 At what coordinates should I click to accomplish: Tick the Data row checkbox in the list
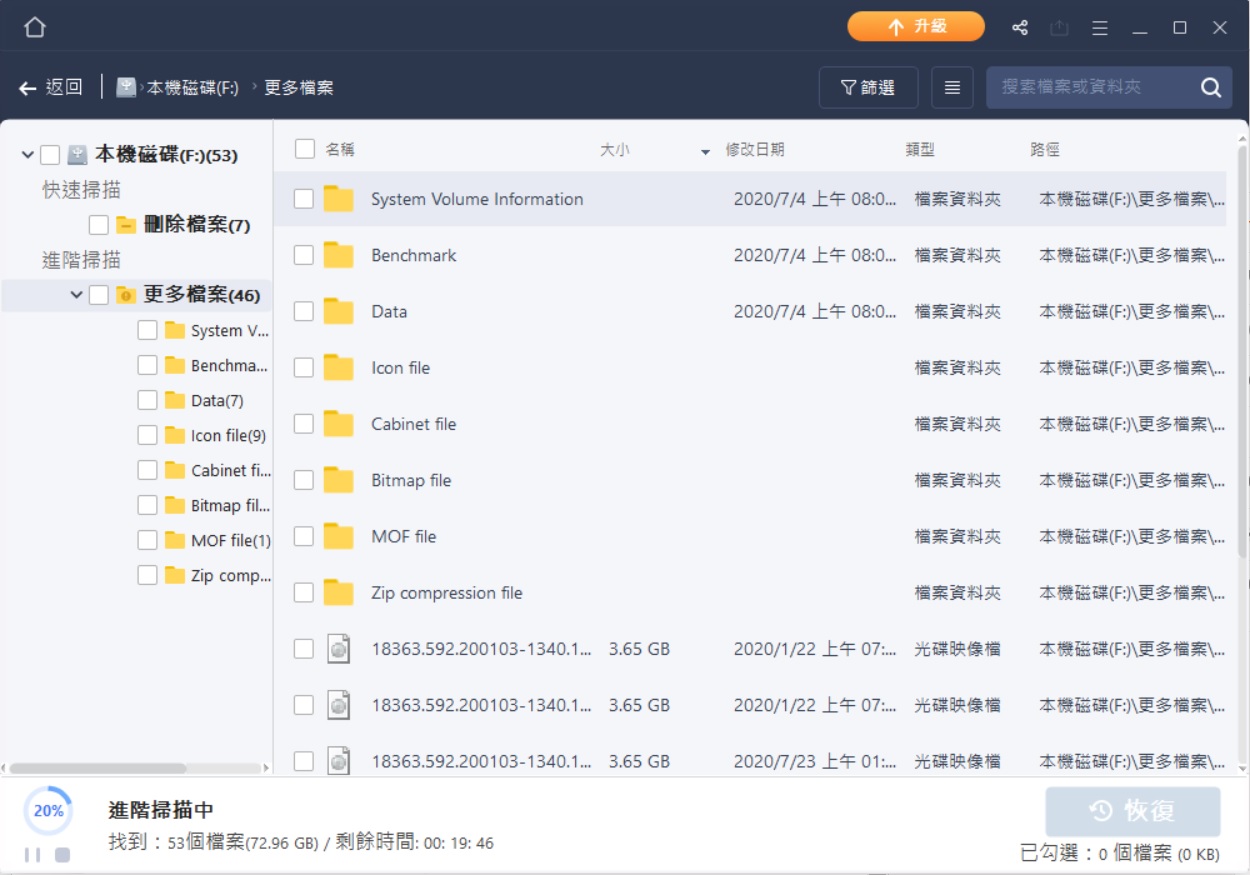[303, 311]
